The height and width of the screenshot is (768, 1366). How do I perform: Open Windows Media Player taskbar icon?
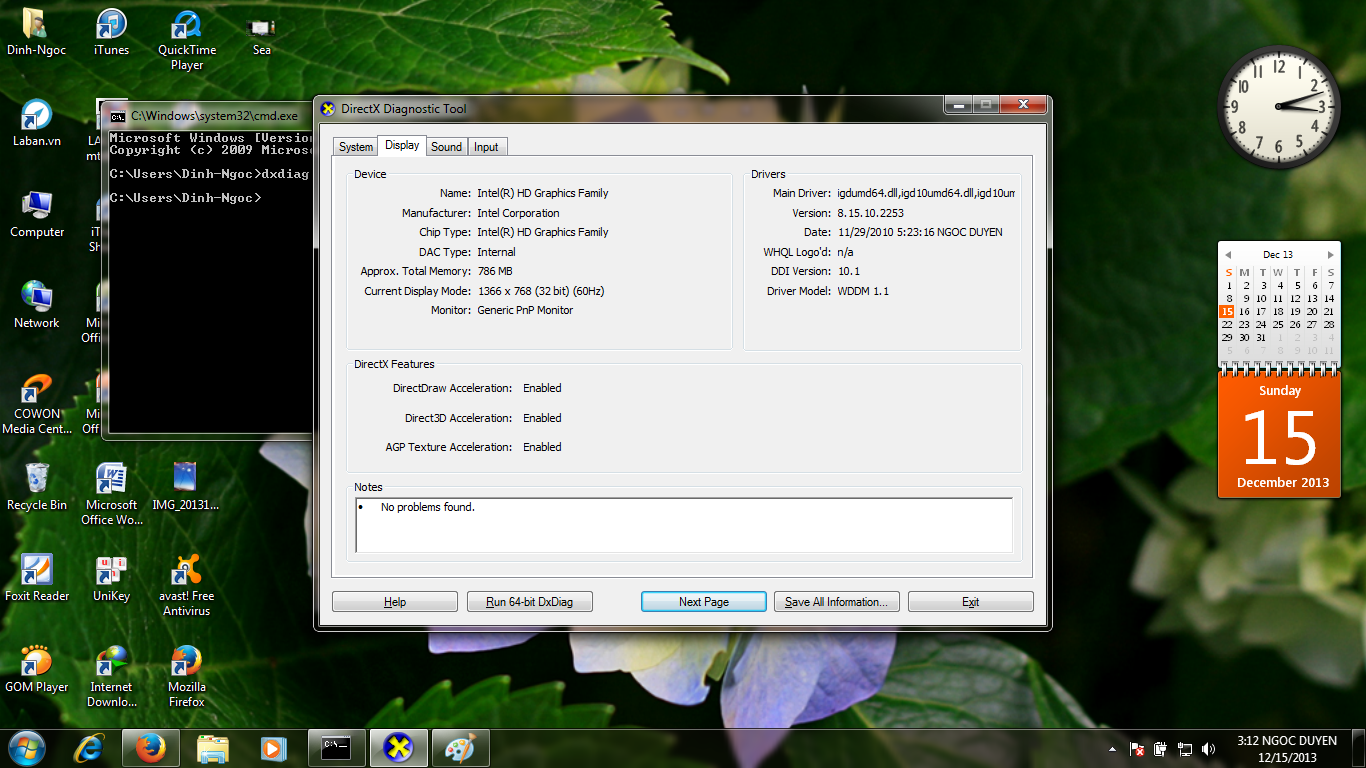click(x=273, y=748)
